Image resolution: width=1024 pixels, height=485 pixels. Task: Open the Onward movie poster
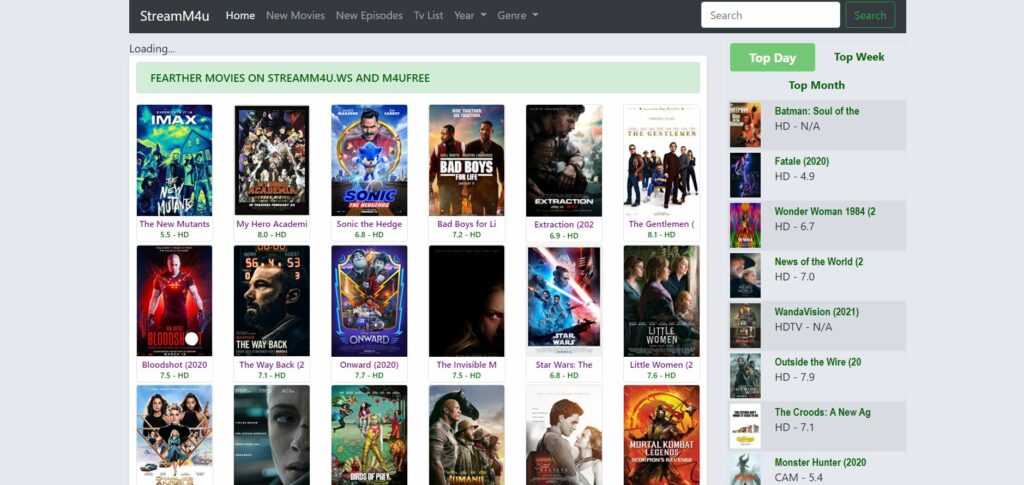[x=369, y=301]
